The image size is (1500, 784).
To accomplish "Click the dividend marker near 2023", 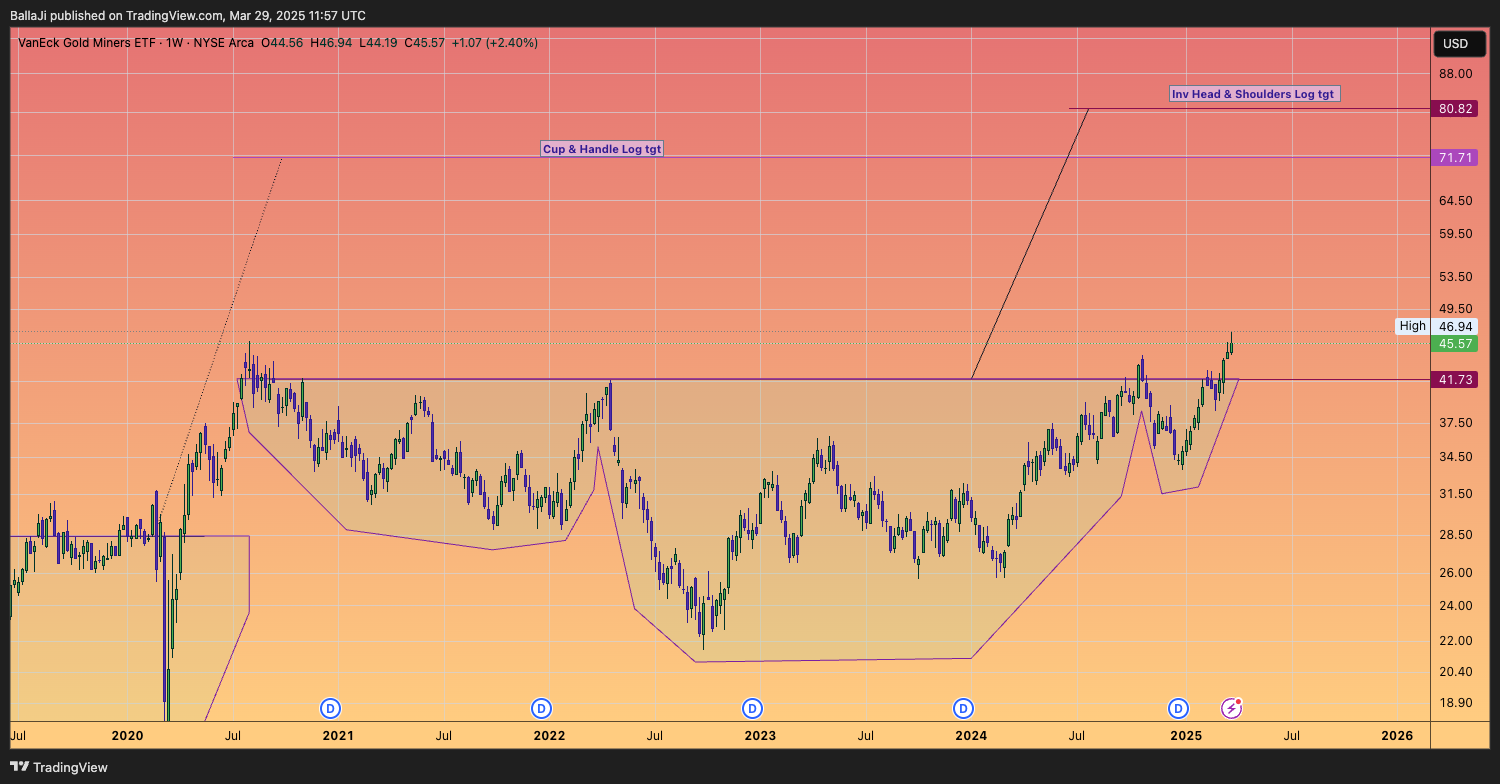I will pyautogui.click(x=752, y=708).
